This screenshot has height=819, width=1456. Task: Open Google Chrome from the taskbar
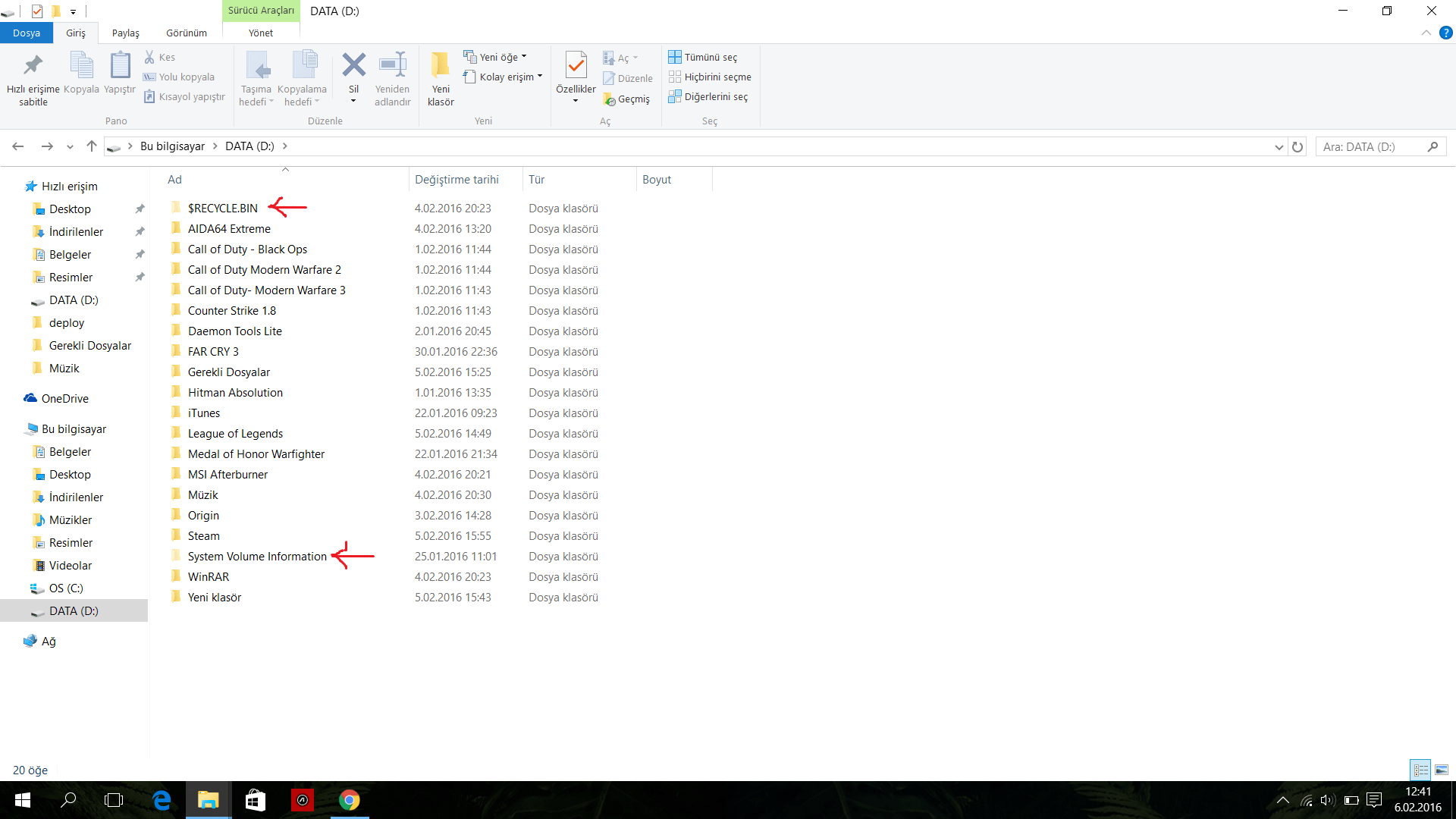349,800
